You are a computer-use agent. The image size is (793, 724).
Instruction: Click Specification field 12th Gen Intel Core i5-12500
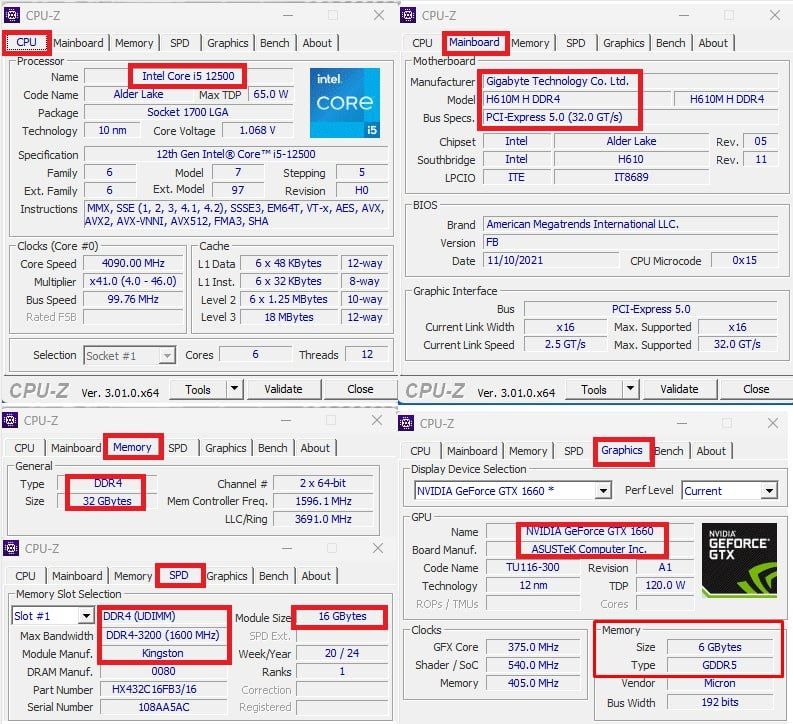coord(236,154)
